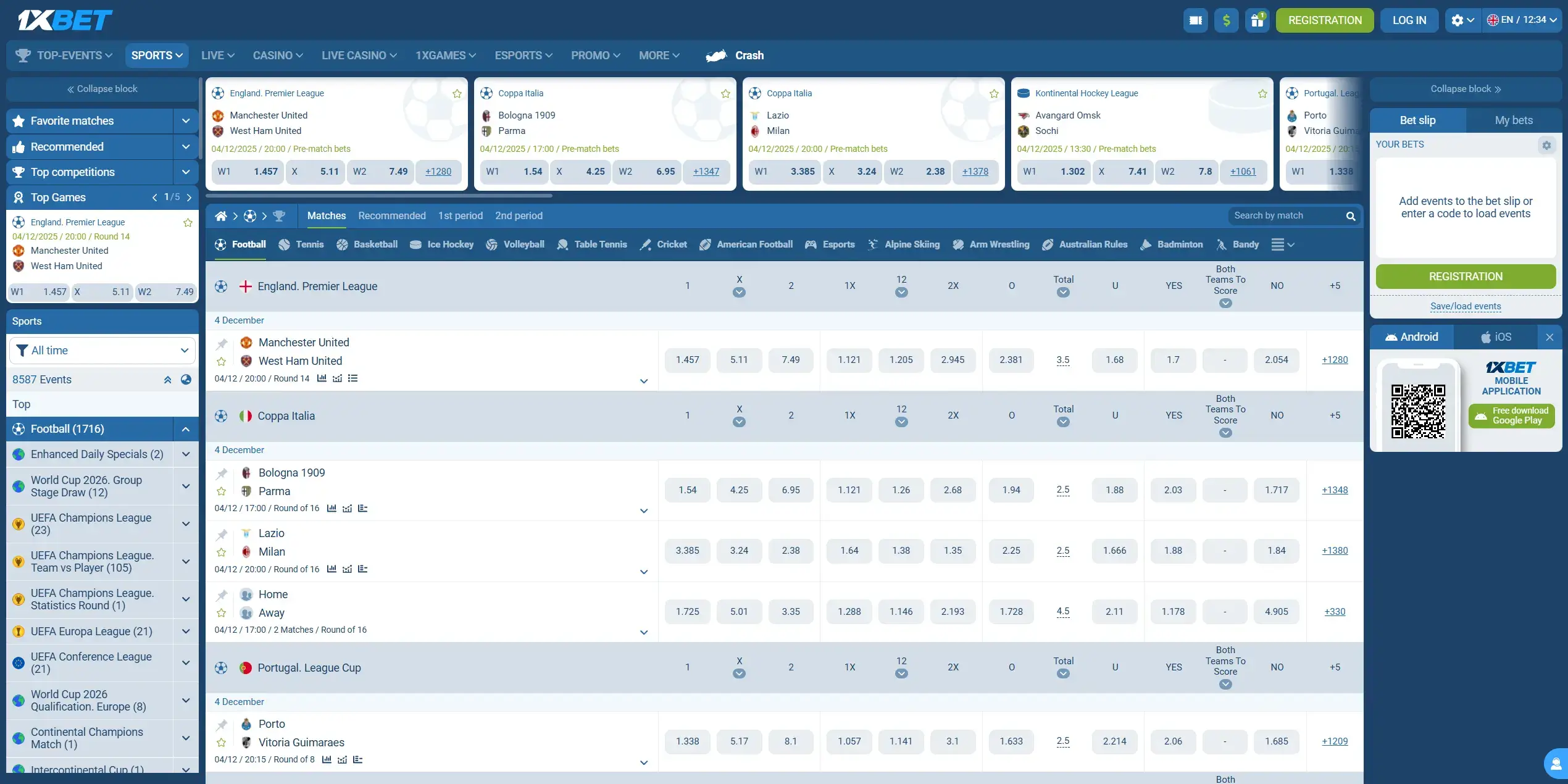The image size is (1568, 784).
Task: Open the Cricket matches list
Action: click(664, 244)
